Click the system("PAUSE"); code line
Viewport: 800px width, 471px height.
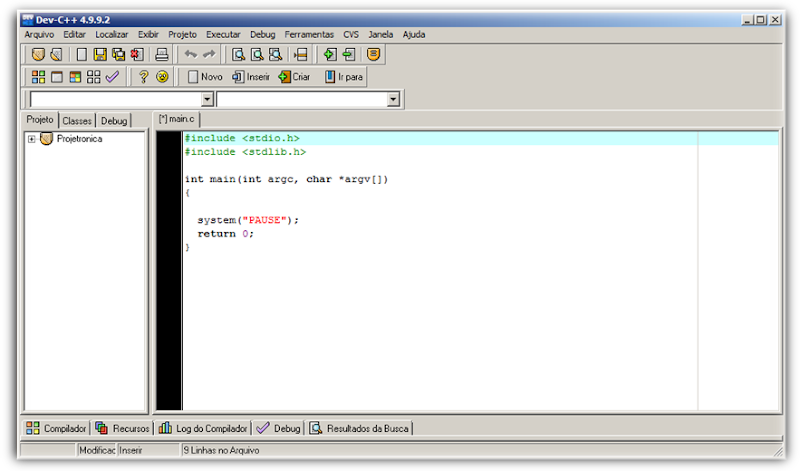tap(248, 220)
